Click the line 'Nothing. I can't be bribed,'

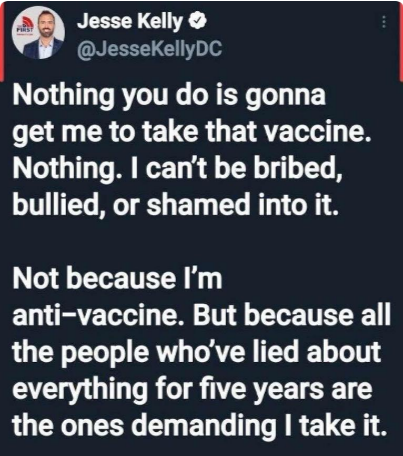pyautogui.click(x=178, y=168)
